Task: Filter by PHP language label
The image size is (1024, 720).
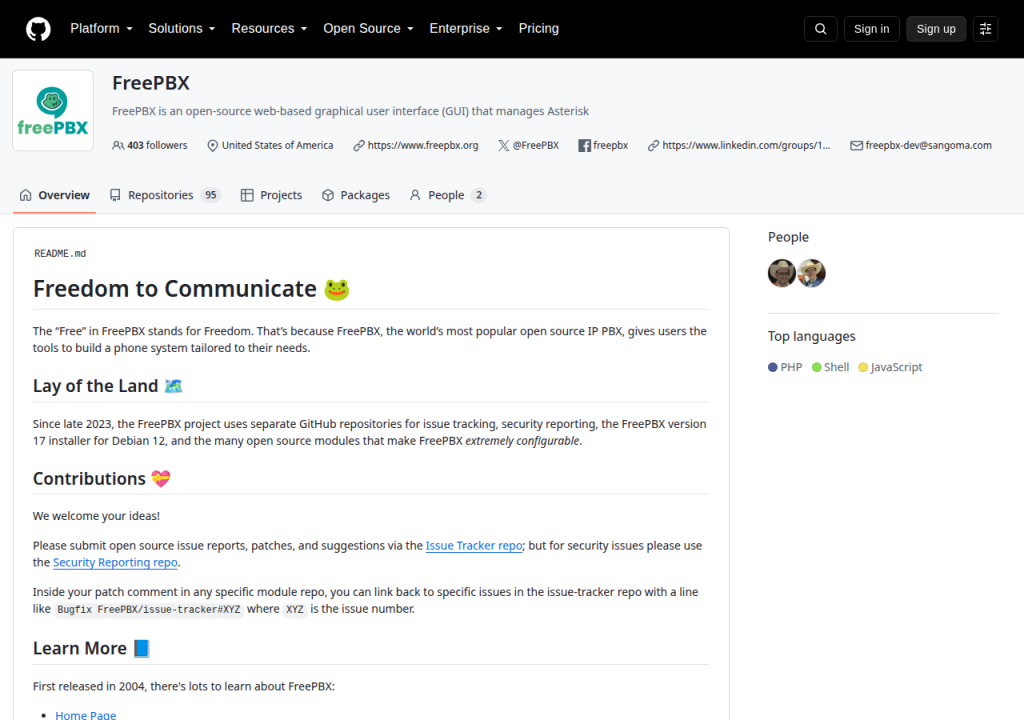Action: tap(791, 367)
